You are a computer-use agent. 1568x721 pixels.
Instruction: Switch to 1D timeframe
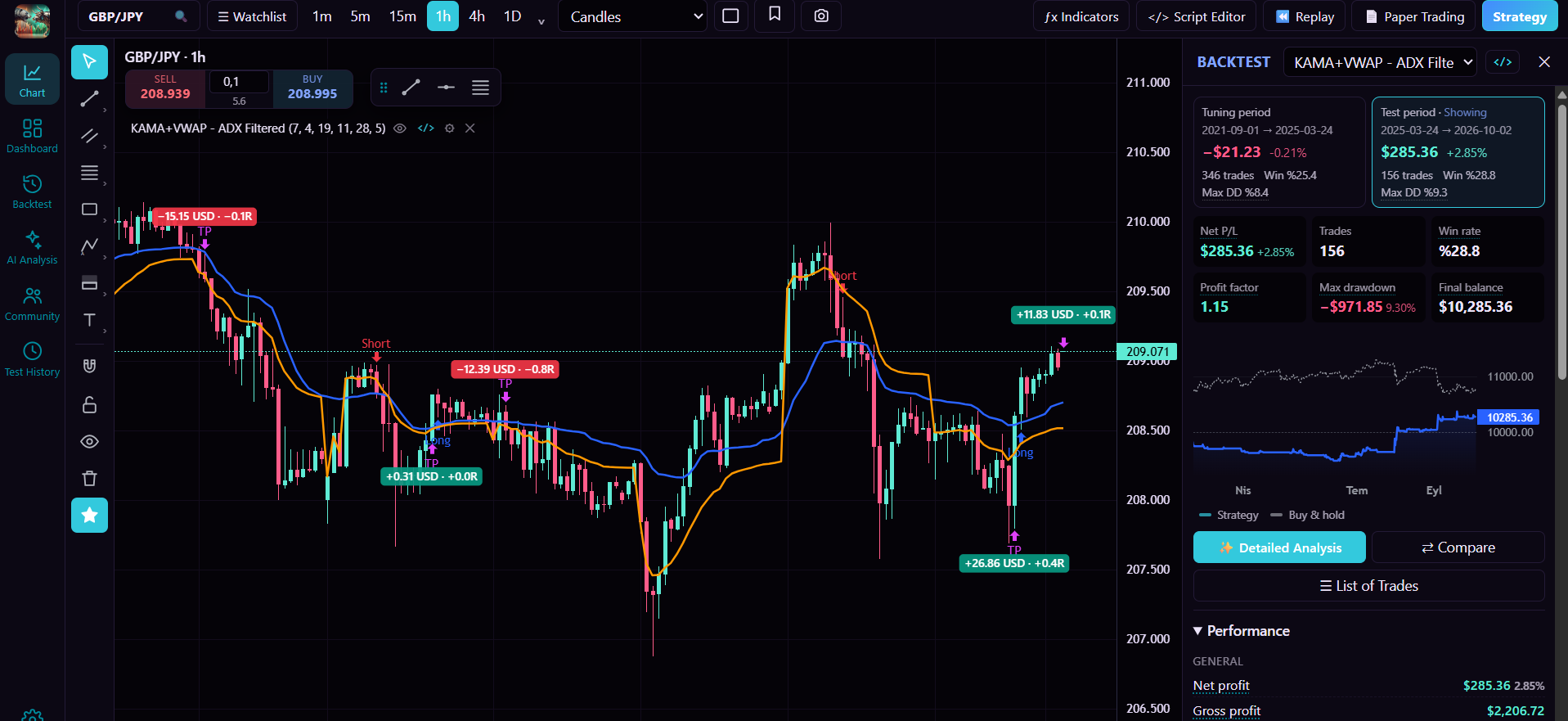tap(512, 16)
